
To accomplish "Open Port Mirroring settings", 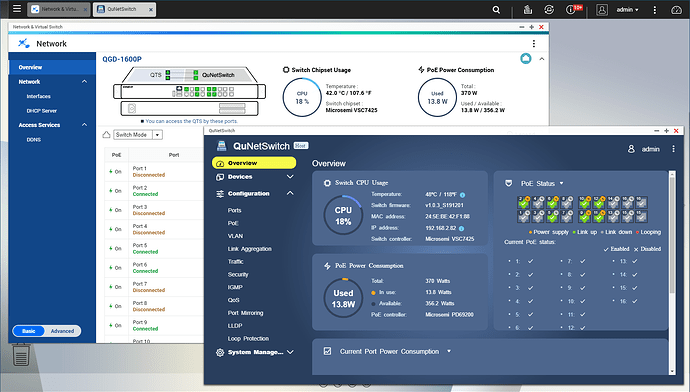I will click(x=246, y=313).
